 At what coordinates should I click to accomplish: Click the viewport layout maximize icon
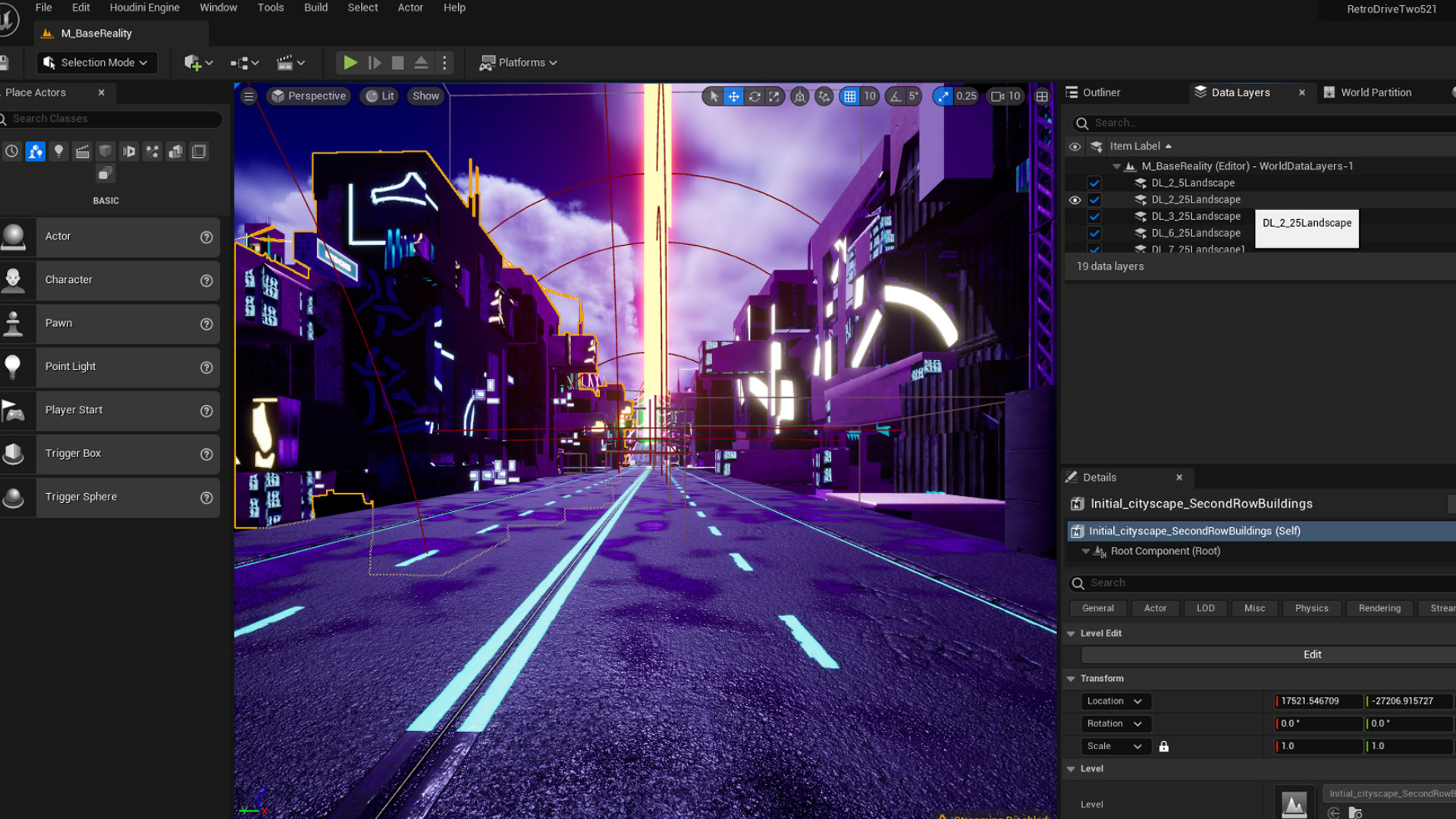pyautogui.click(x=1042, y=96)
